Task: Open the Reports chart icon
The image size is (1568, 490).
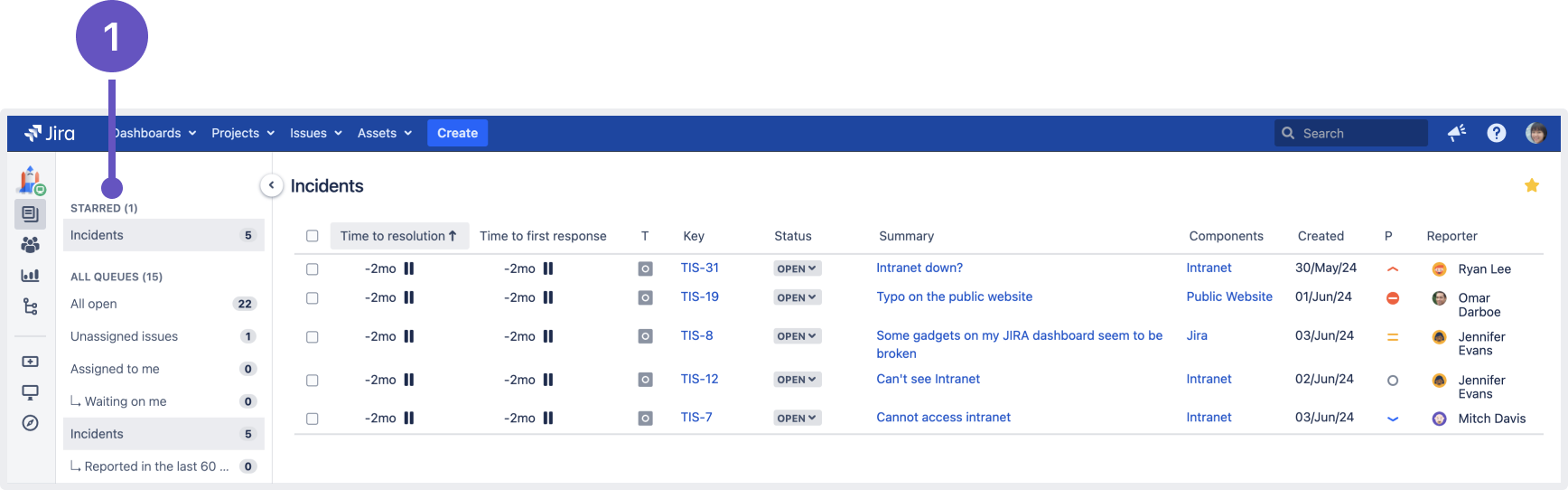Action: click(30, 276)
